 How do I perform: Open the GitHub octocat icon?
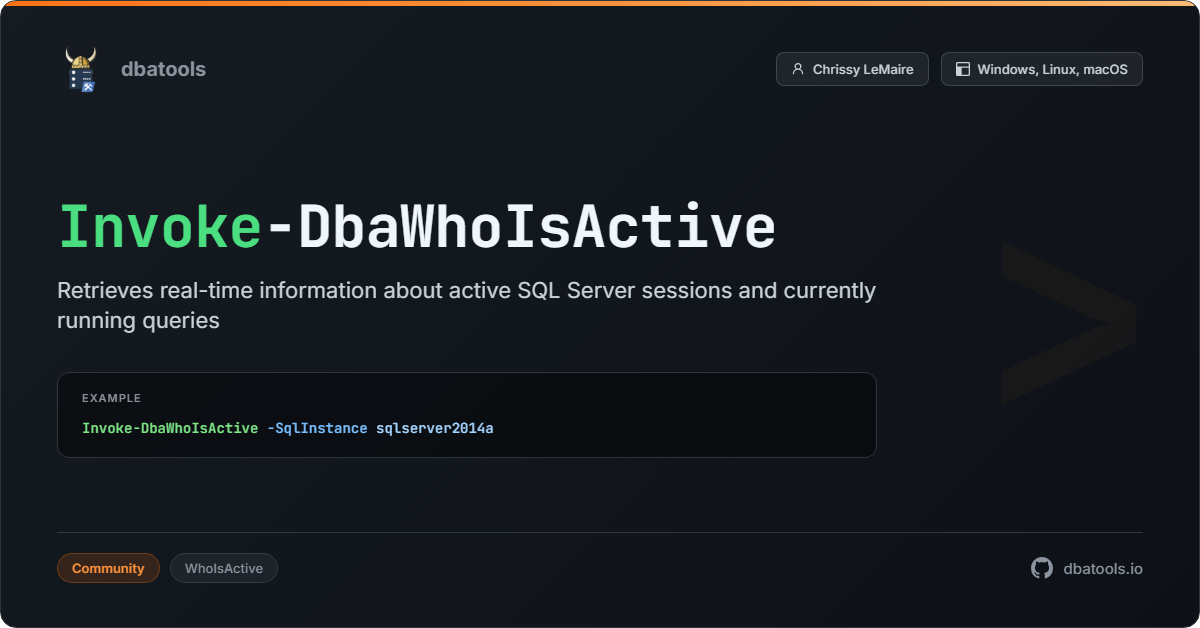1042,568
